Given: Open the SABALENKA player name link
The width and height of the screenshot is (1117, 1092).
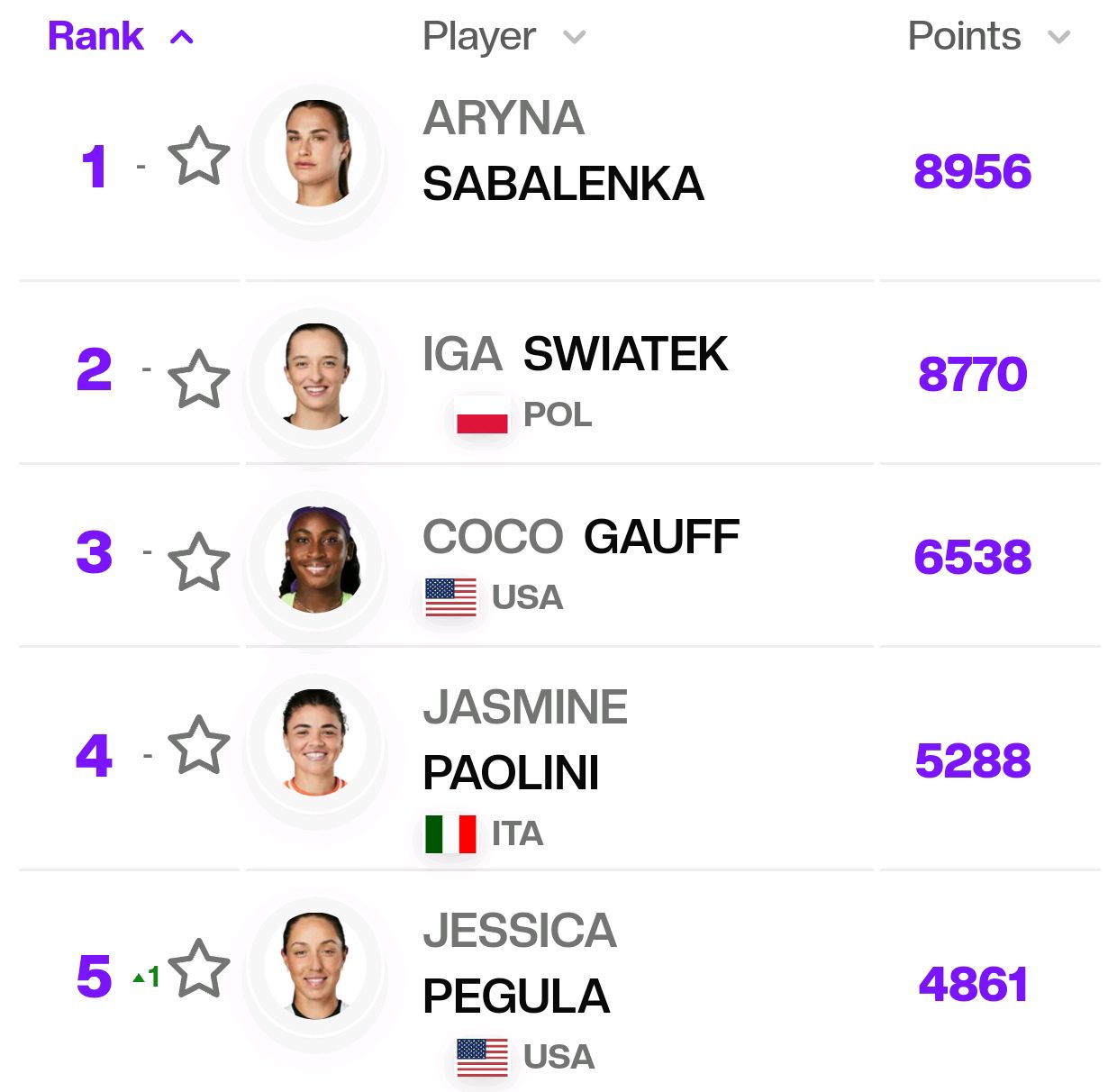Looking at the screenshot, I should click(562, 184).
